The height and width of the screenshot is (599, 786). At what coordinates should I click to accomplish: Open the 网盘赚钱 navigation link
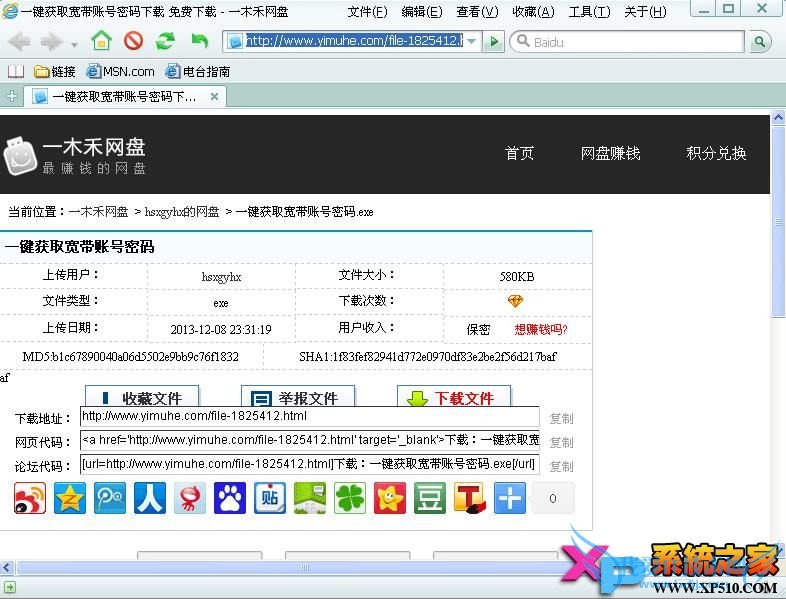(x=610, y=153)
